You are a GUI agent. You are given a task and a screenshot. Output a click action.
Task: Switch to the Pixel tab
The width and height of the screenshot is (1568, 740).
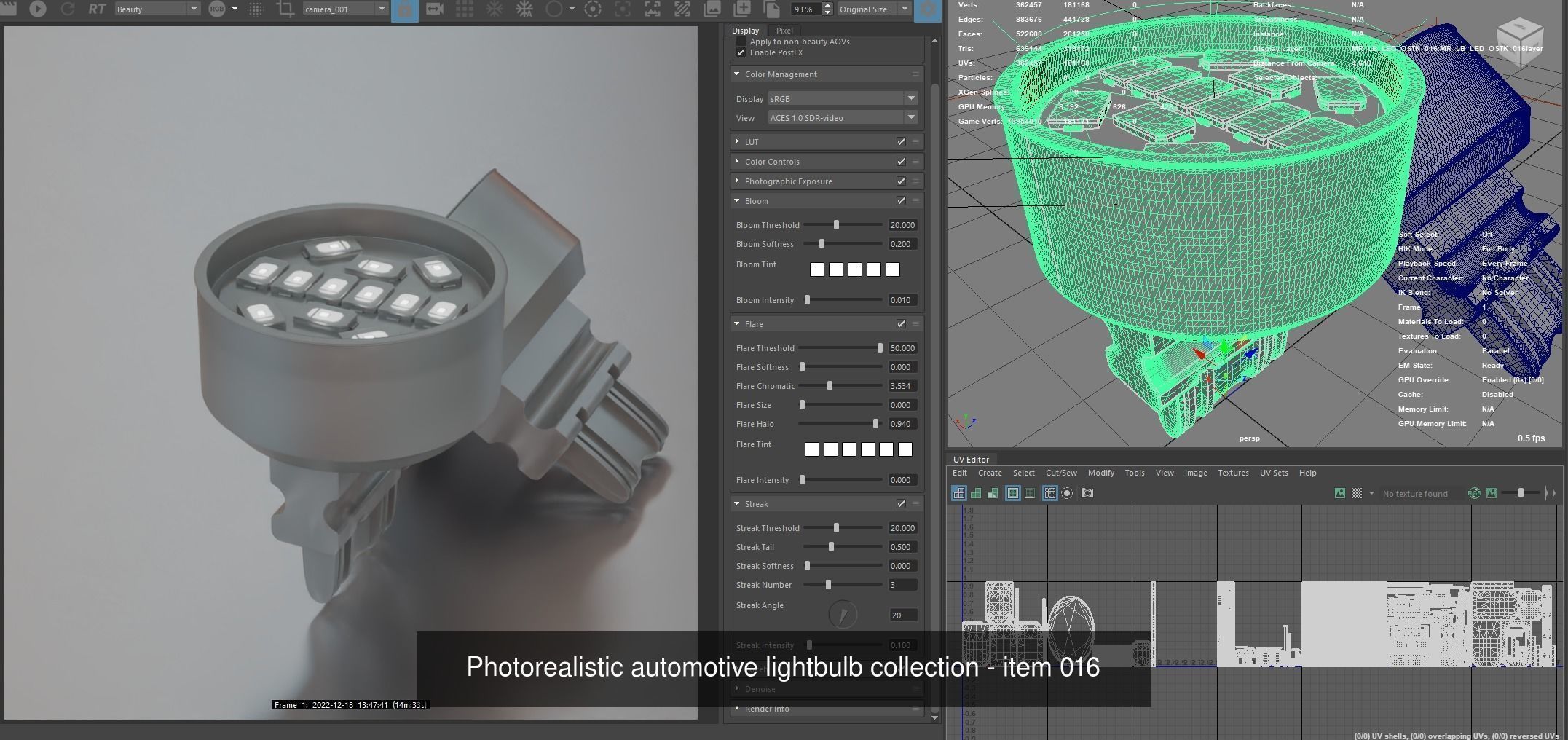(x=784, y=31)
